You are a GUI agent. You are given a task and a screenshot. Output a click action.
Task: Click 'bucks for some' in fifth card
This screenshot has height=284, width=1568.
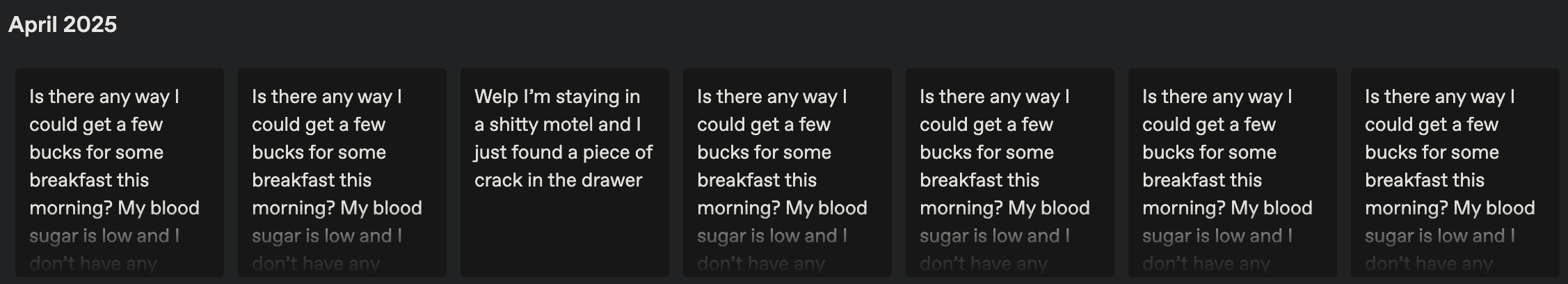[986, 152]
